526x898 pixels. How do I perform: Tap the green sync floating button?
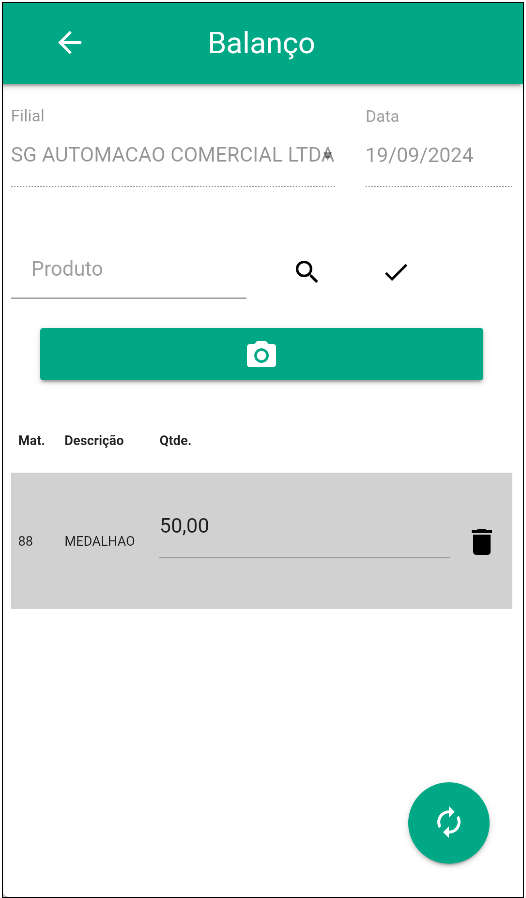point(449,822)
